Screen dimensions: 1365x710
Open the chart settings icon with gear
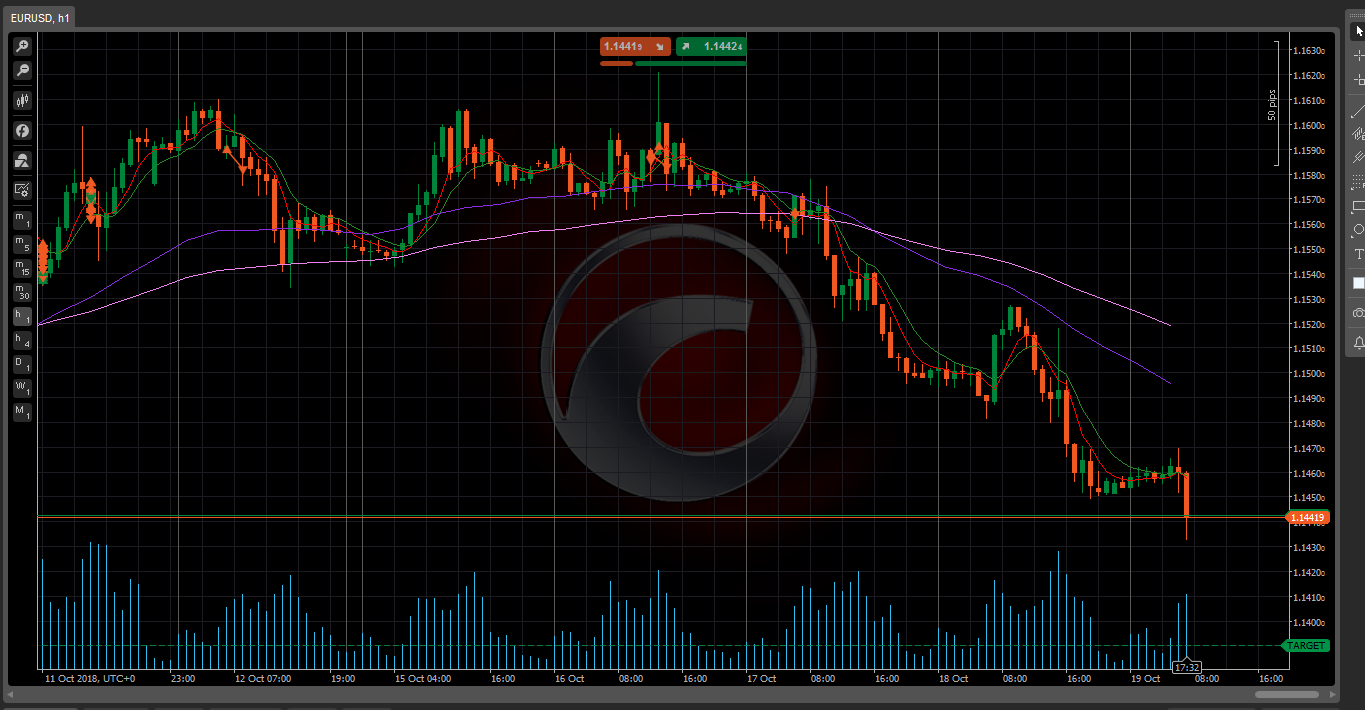22,190
